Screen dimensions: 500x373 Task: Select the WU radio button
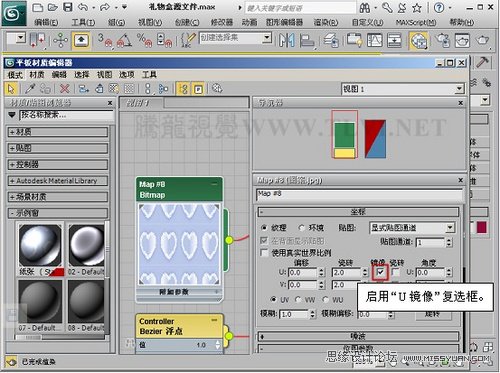325,299
